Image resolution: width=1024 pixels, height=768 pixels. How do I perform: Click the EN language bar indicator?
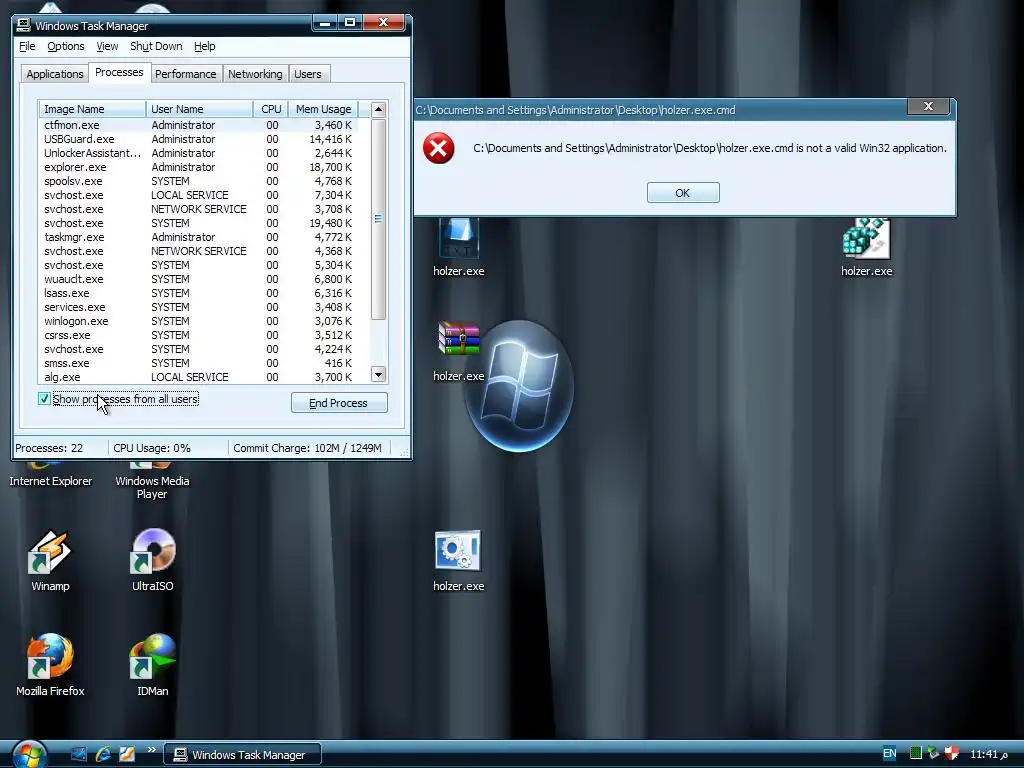(x=889, y=754)
